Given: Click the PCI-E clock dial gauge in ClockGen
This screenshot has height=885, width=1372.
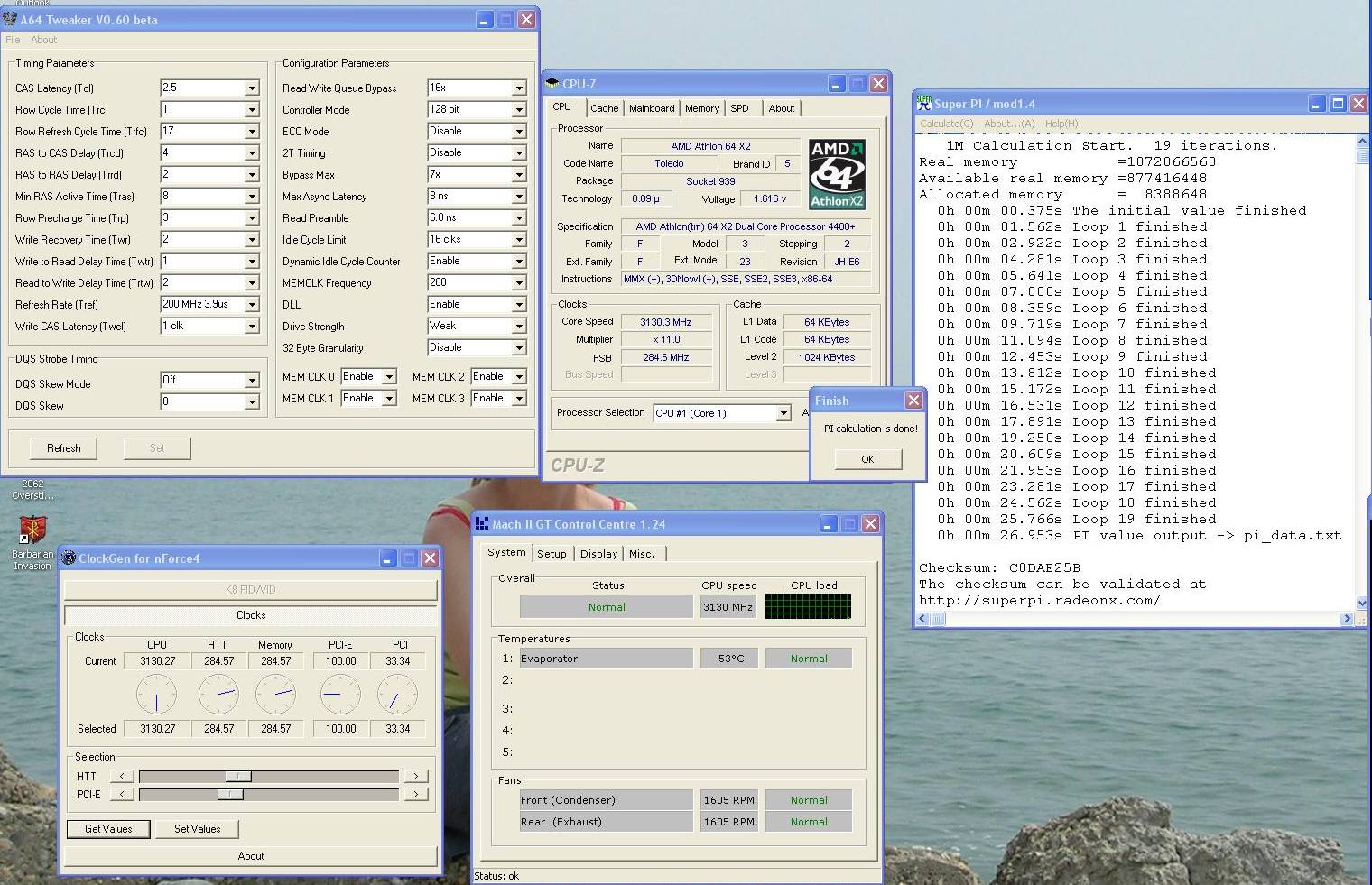Looking at the screenshot, I should (340, 695).
